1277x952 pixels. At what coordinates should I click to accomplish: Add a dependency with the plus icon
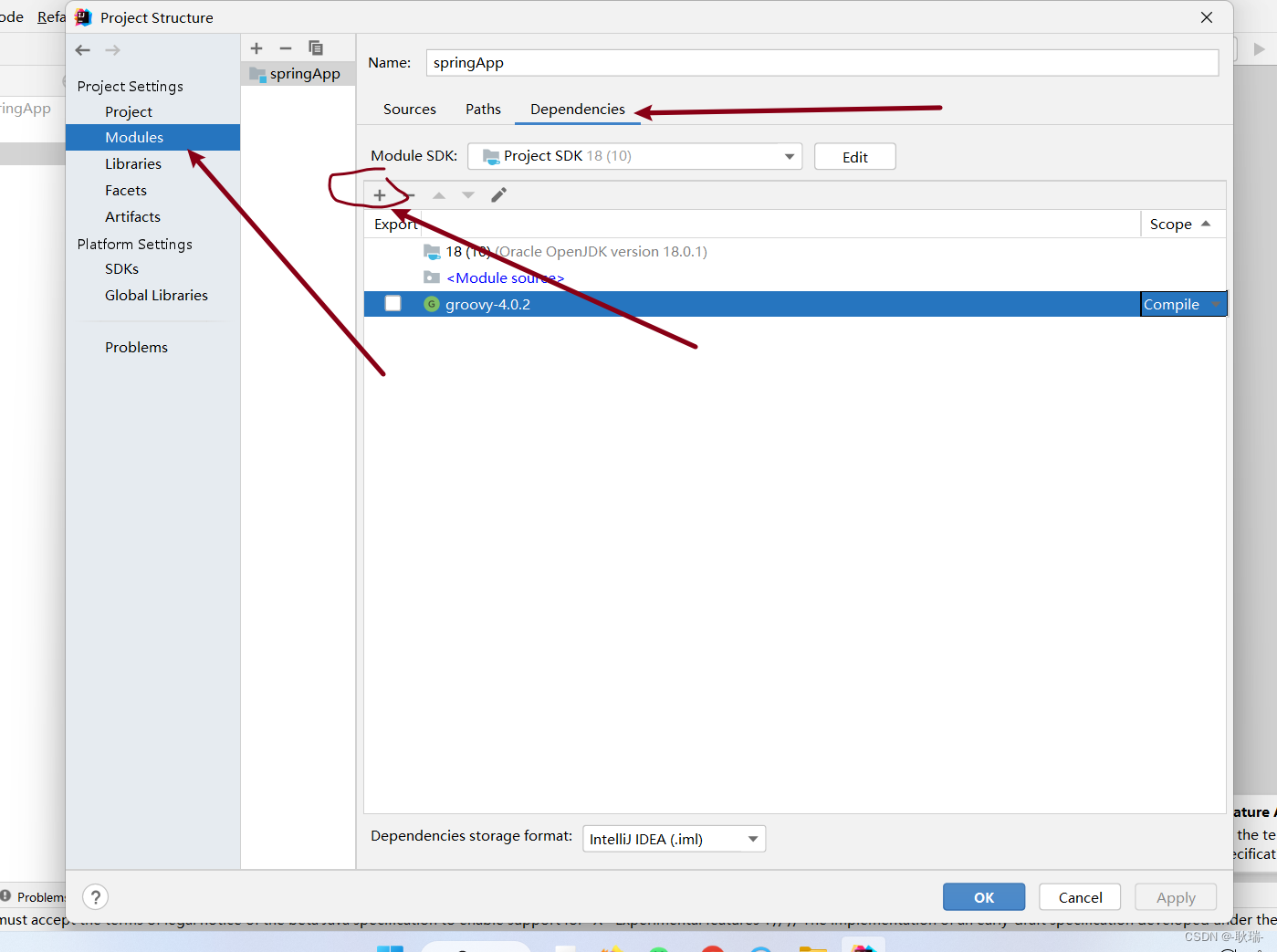click(380, 195)
